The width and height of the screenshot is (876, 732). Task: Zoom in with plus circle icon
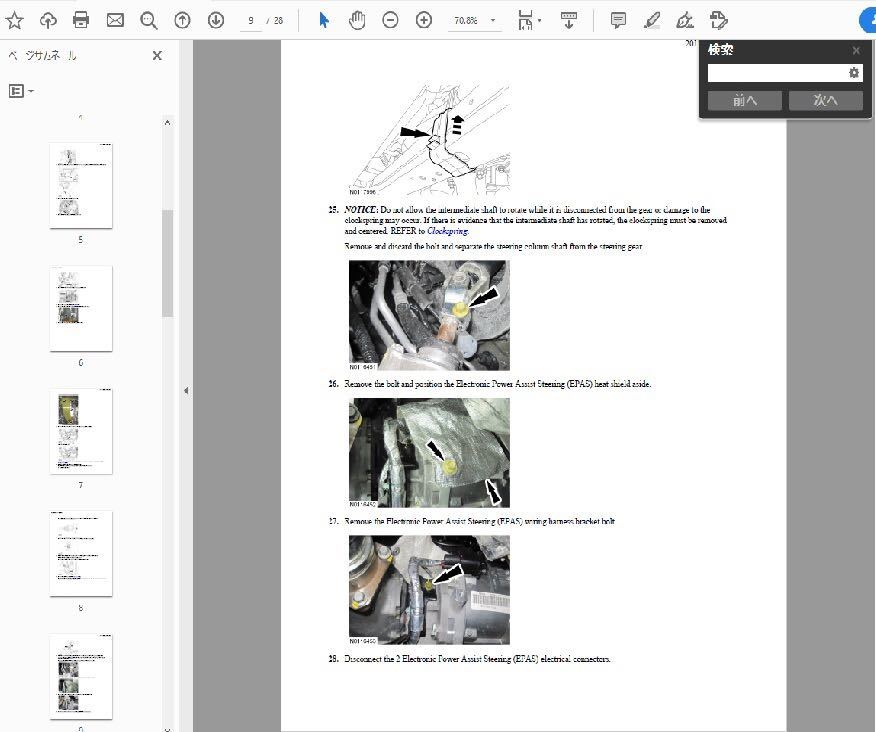coord(424,21)
